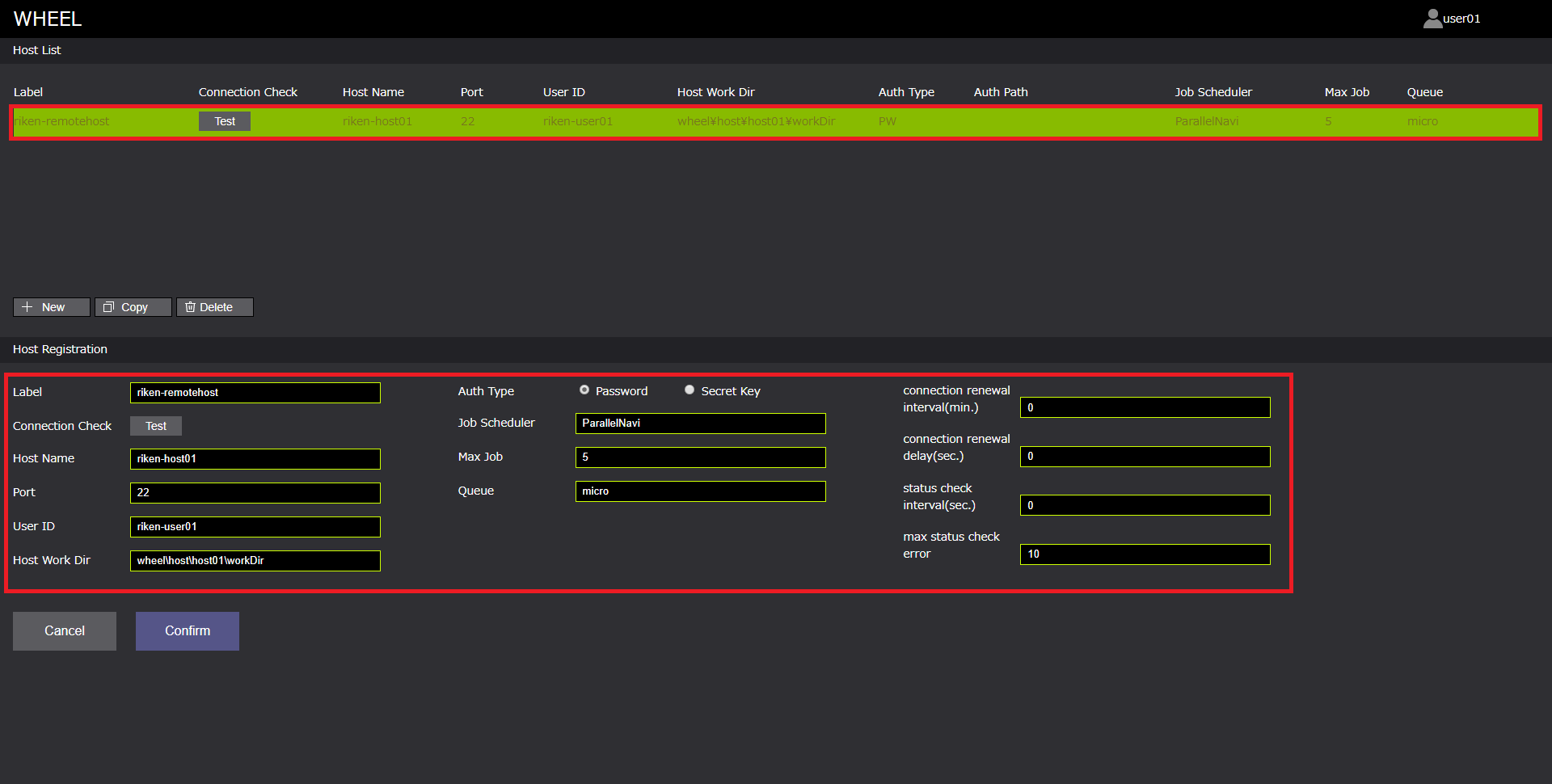The height and width of the screenshot is (784, 1552).
Task: Click the Port input field
Action: click(x=255, y=493)
